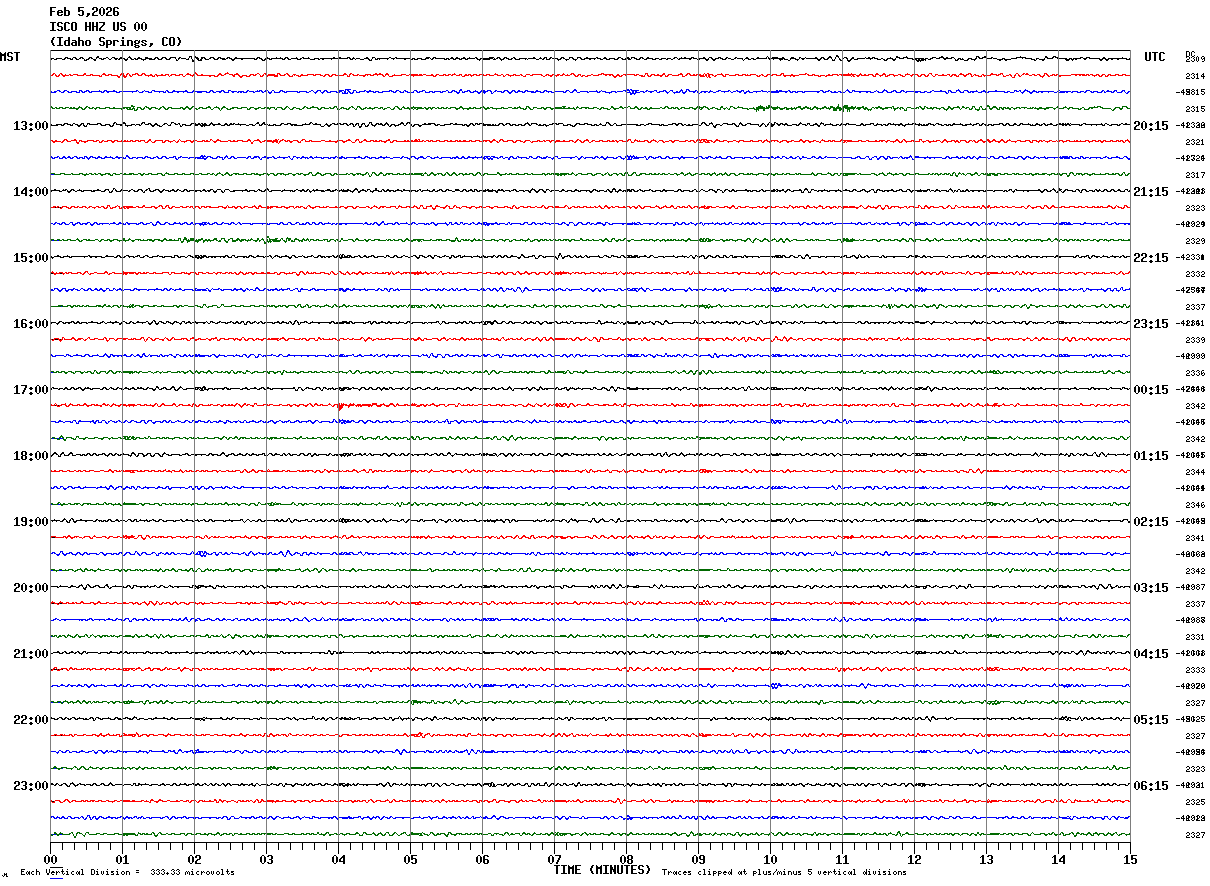Click the UTC timezone header
Viewport: 1210px width, 886px height.
coord(1155,57)
